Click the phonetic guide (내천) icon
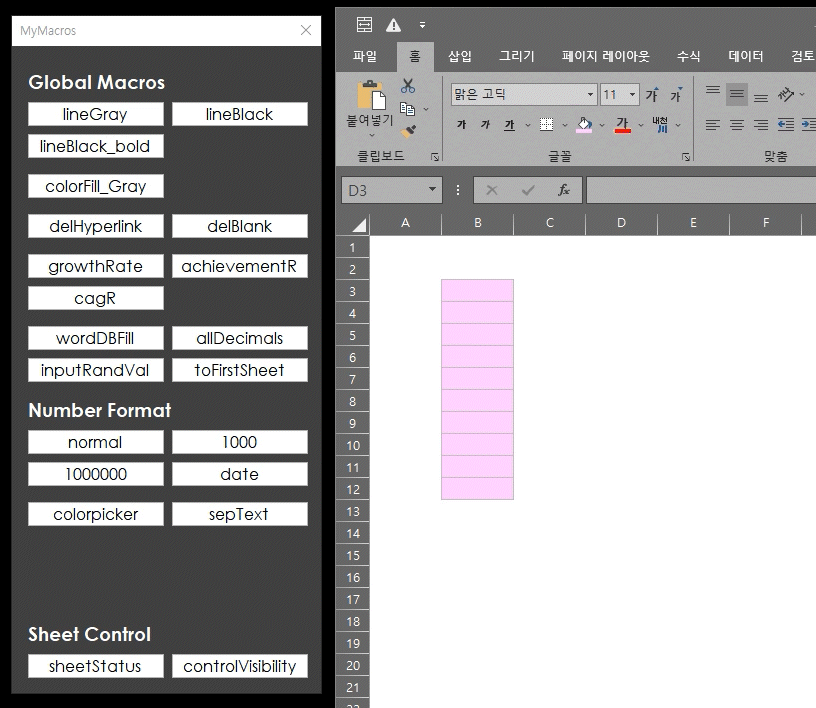The height and width of the screenshot is (708, 816). pos(660,125)
